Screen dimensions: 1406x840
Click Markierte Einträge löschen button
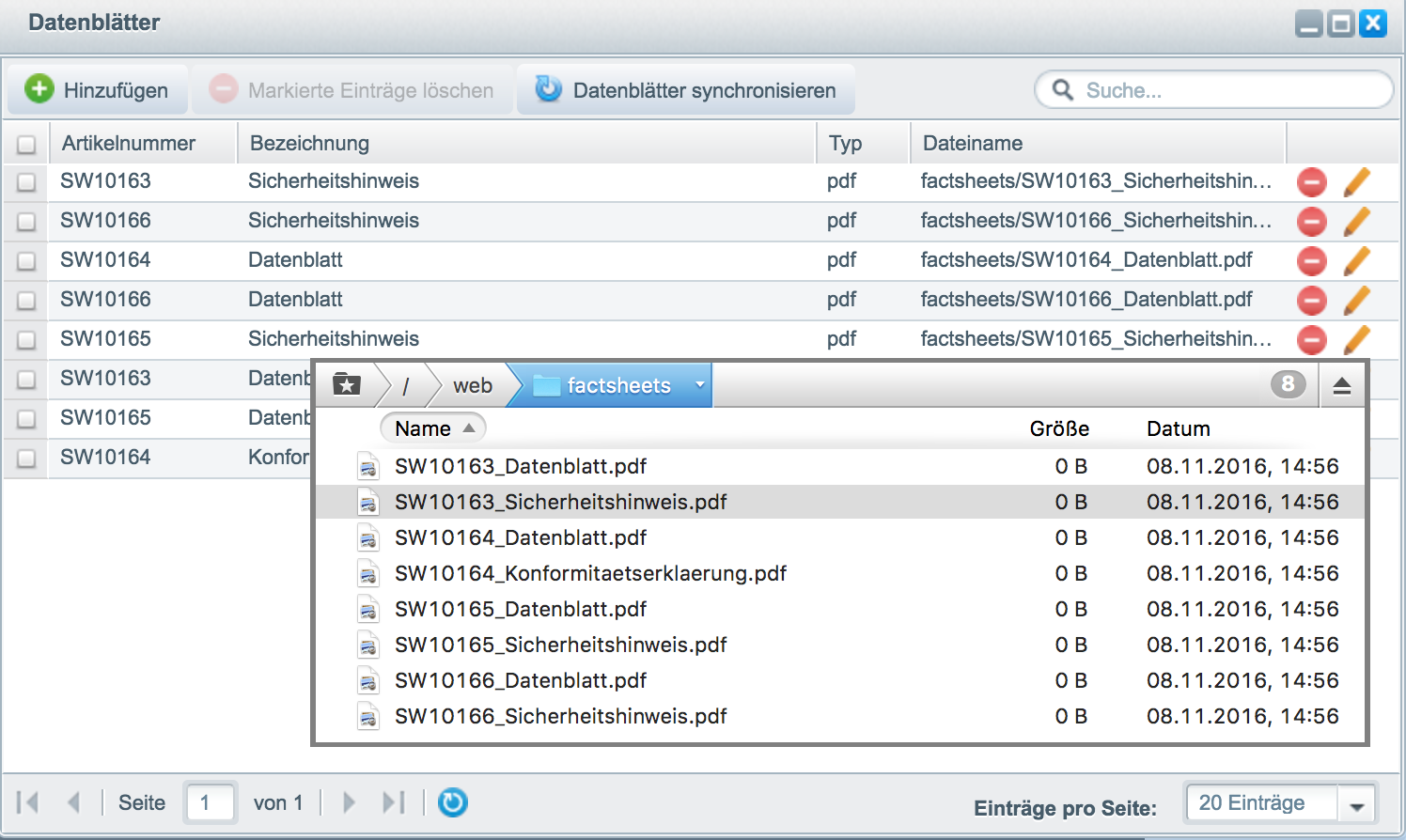pos(352,90)
